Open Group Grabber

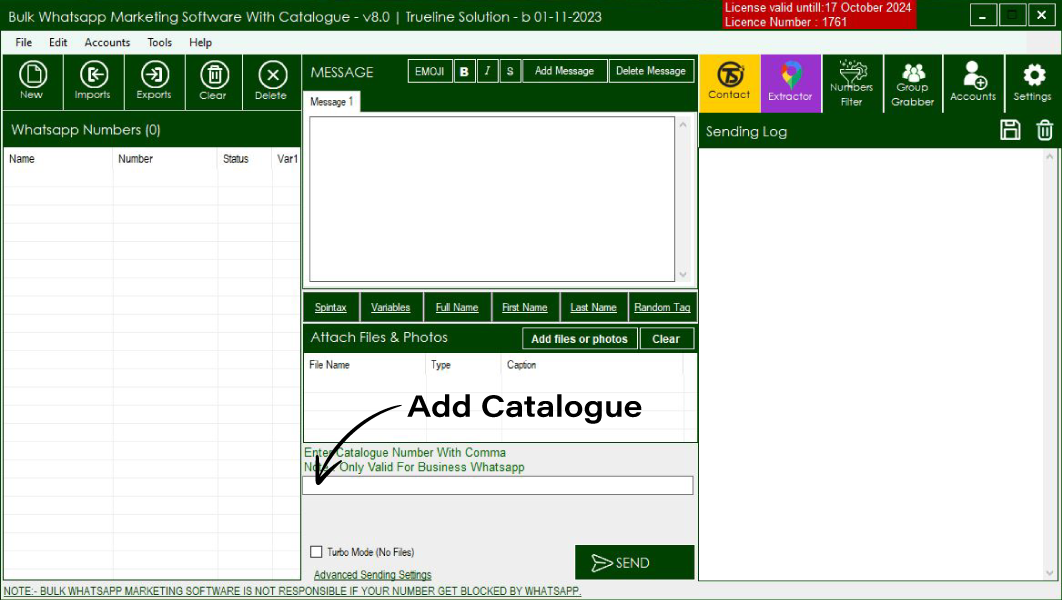point(912,83)
